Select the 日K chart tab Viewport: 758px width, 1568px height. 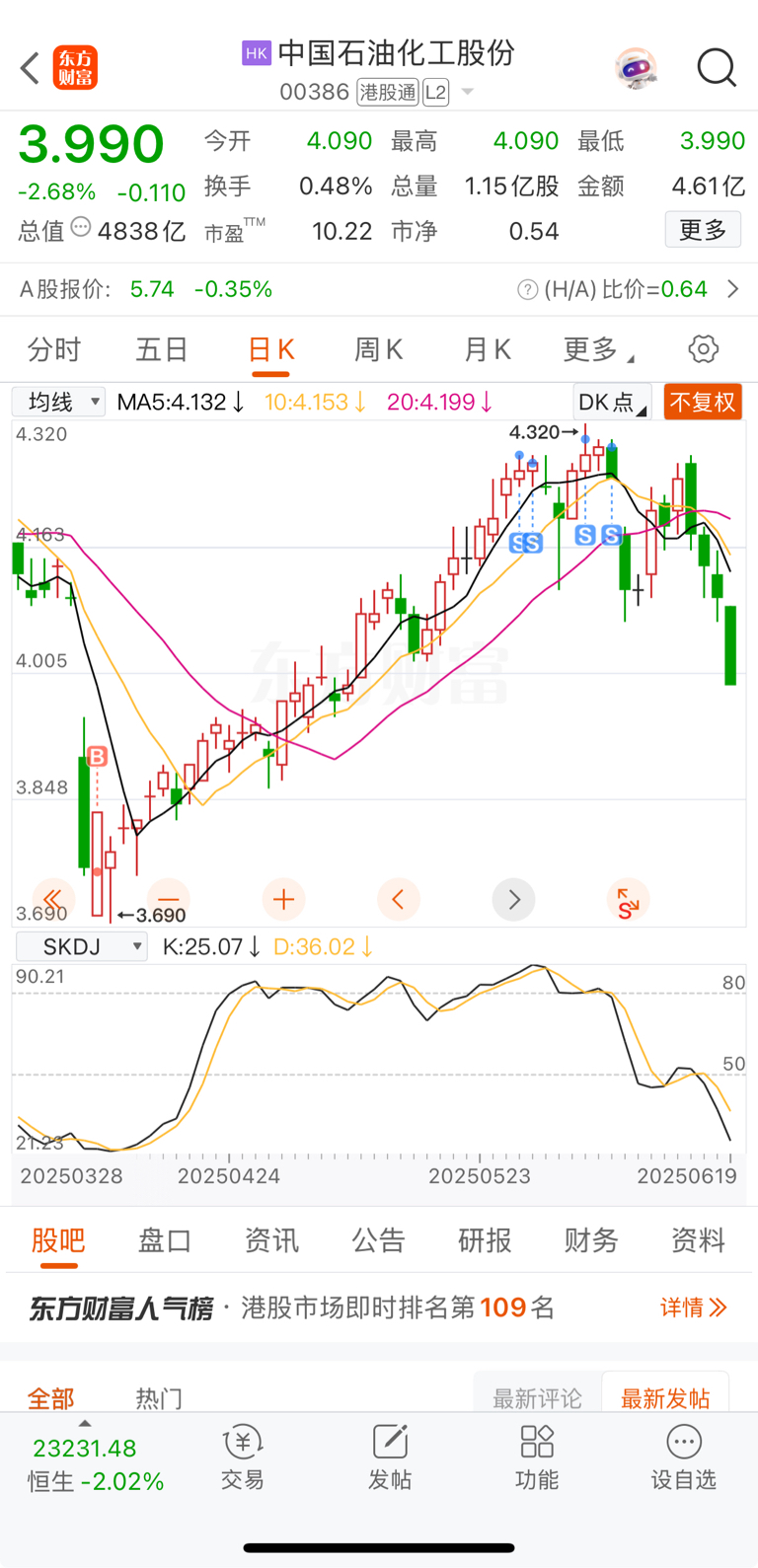click(270, 349)
